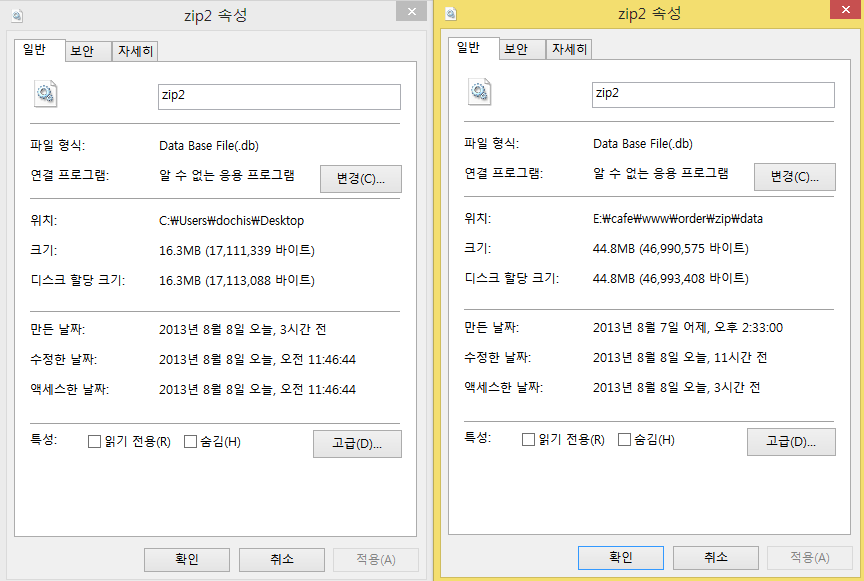The width and height of the screenshot is (864, 581).
Task: Click the zip2 name field in the yellow-bordered dialog
Action: 713,94
